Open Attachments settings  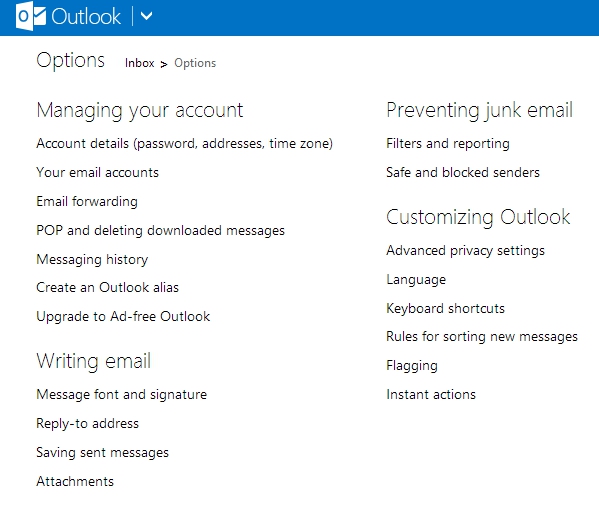pos(75,481)
